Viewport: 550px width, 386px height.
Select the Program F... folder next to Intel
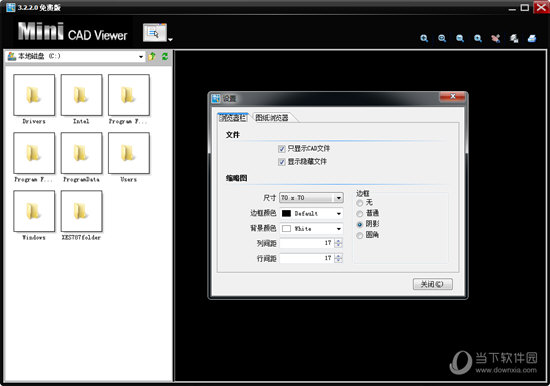[x=129, y=95]
